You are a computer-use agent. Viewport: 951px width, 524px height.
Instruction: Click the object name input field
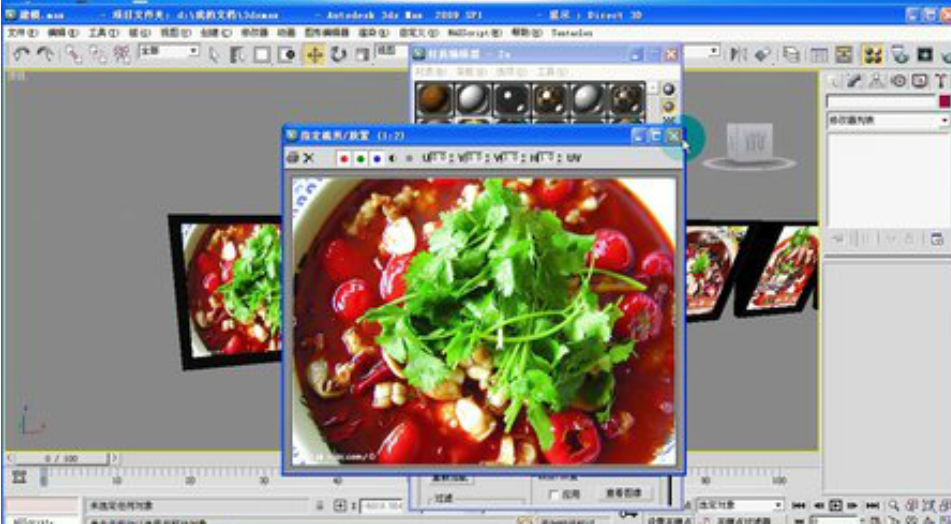[881, 101]
